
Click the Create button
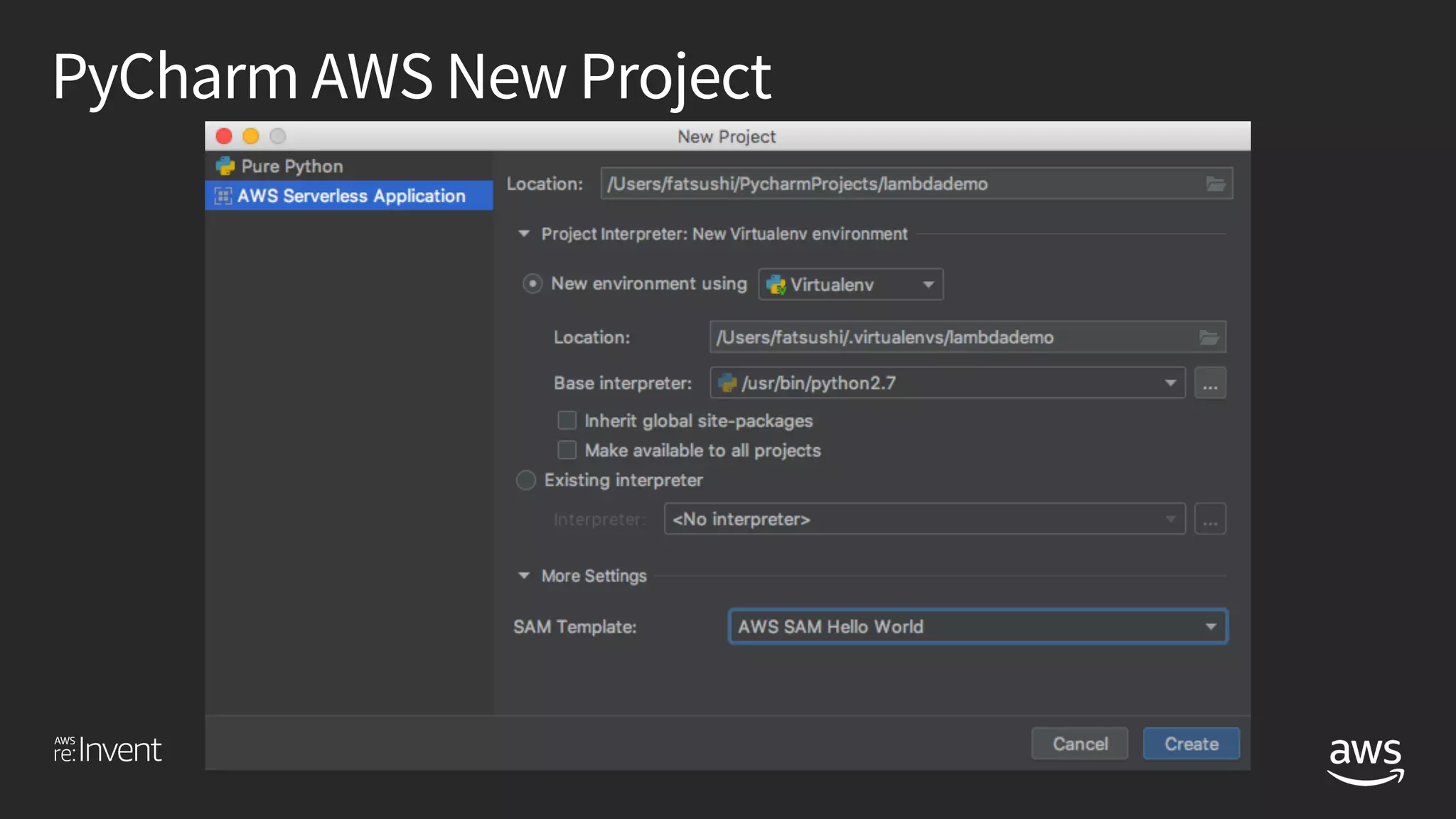pos(1191,744)
